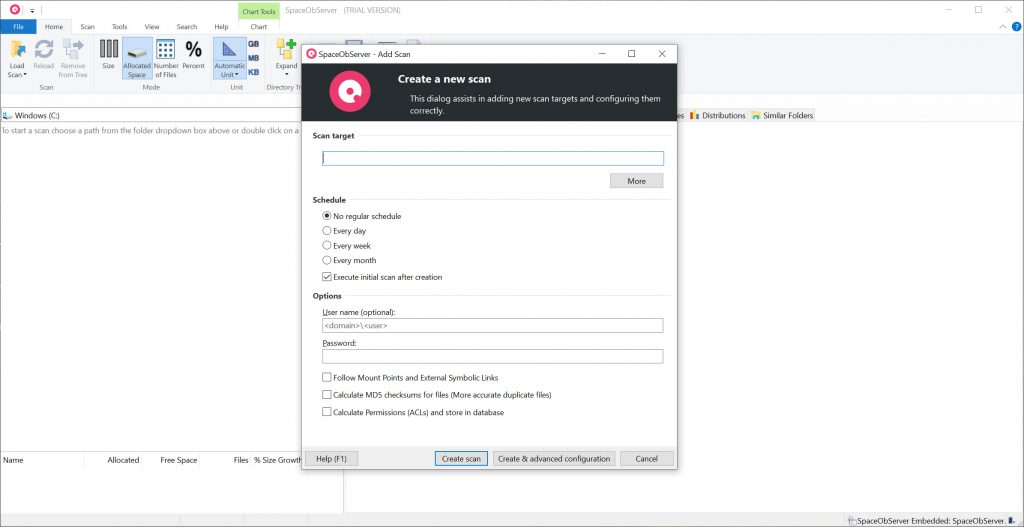Click the Help (F1) button

332,458
